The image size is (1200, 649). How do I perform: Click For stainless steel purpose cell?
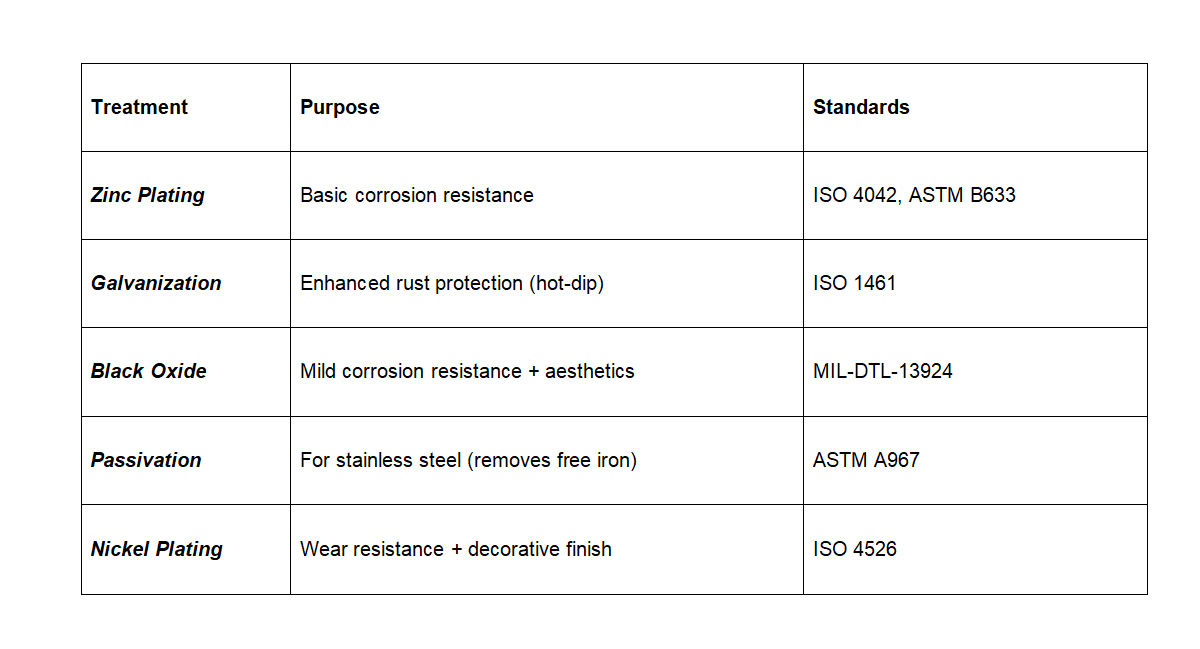[x=547, y=460]
